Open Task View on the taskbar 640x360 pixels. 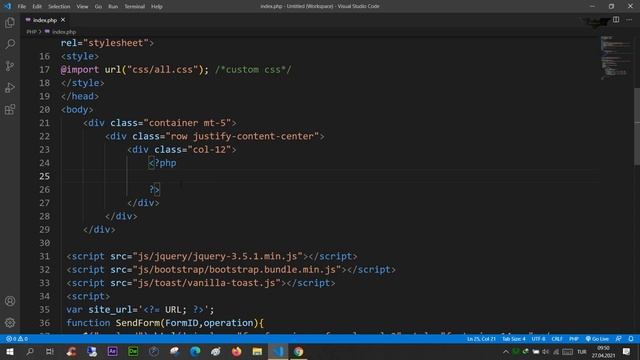pos(50,351)
